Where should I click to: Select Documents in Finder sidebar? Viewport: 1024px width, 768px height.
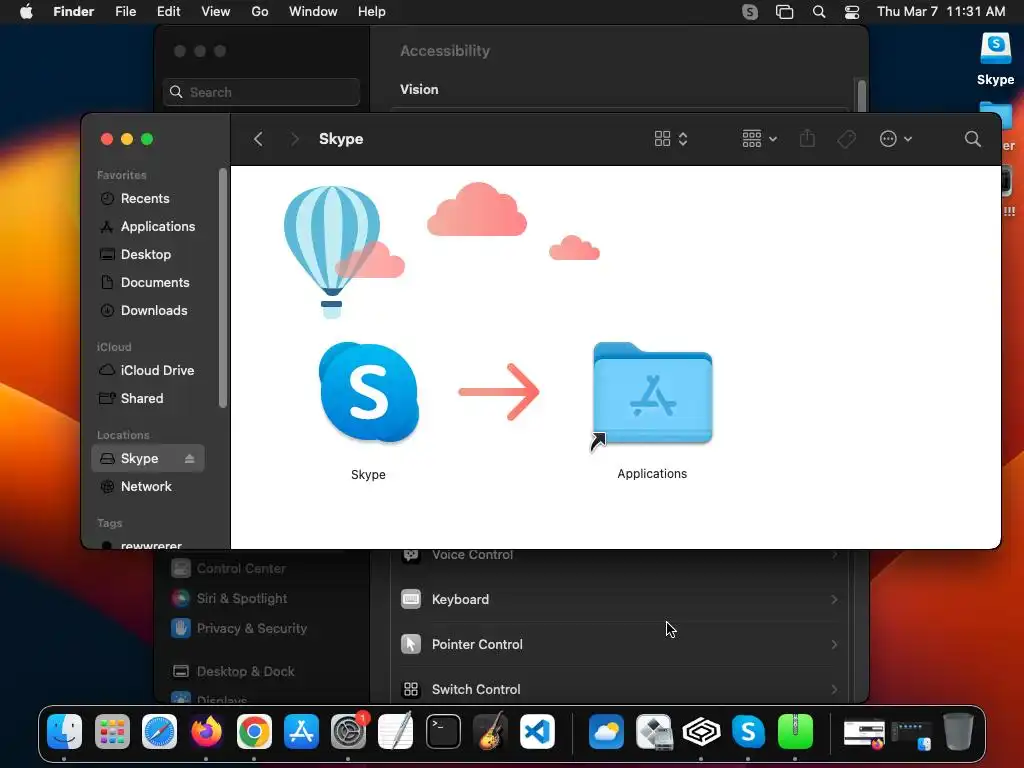(x=148, y=283)
